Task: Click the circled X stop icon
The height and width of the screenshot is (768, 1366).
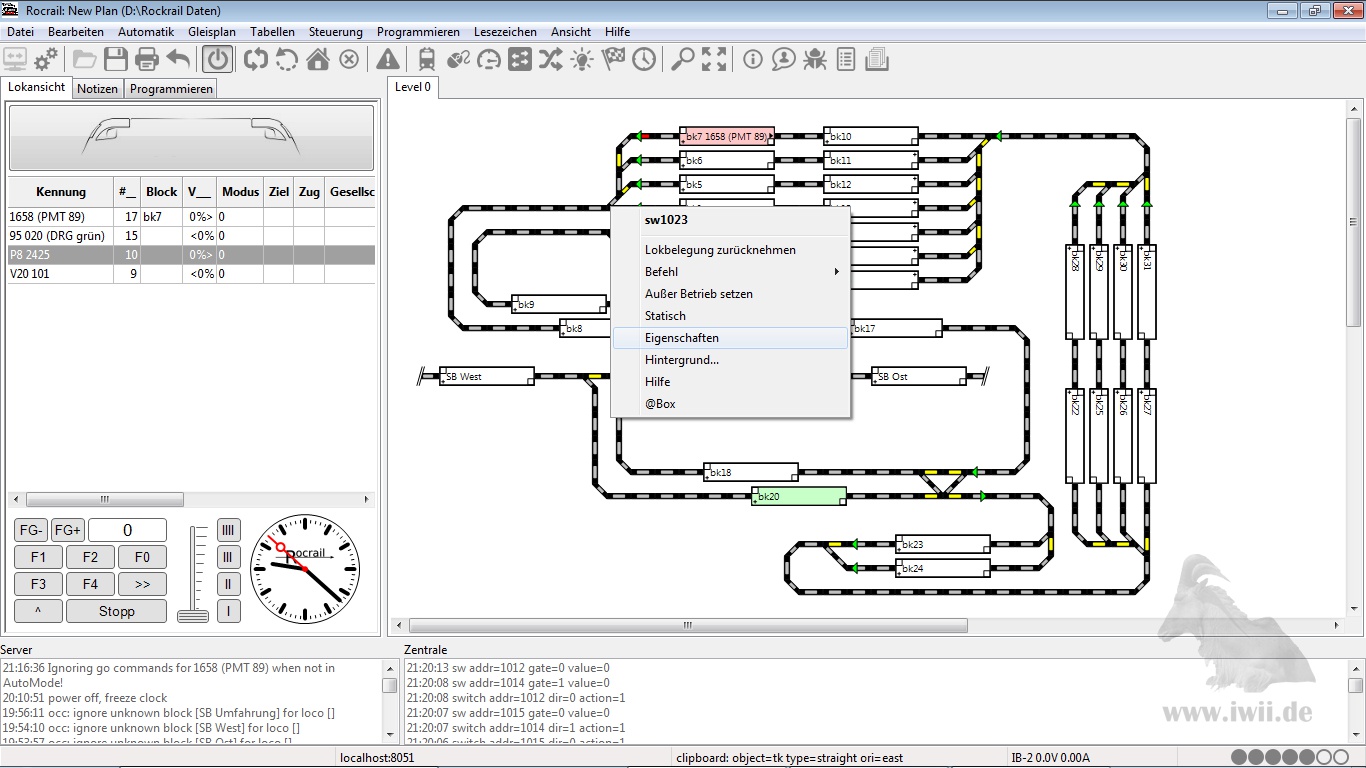Action: point(349,59)
